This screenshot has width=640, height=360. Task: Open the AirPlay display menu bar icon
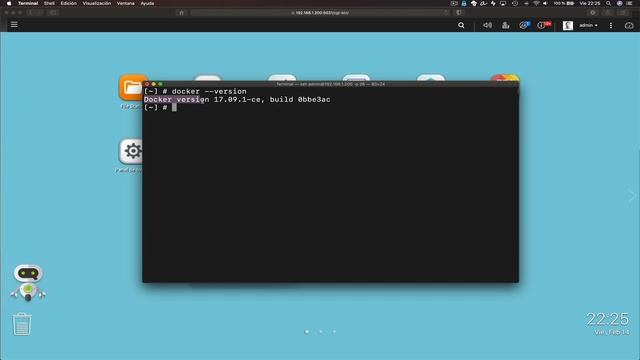[503, 3]
